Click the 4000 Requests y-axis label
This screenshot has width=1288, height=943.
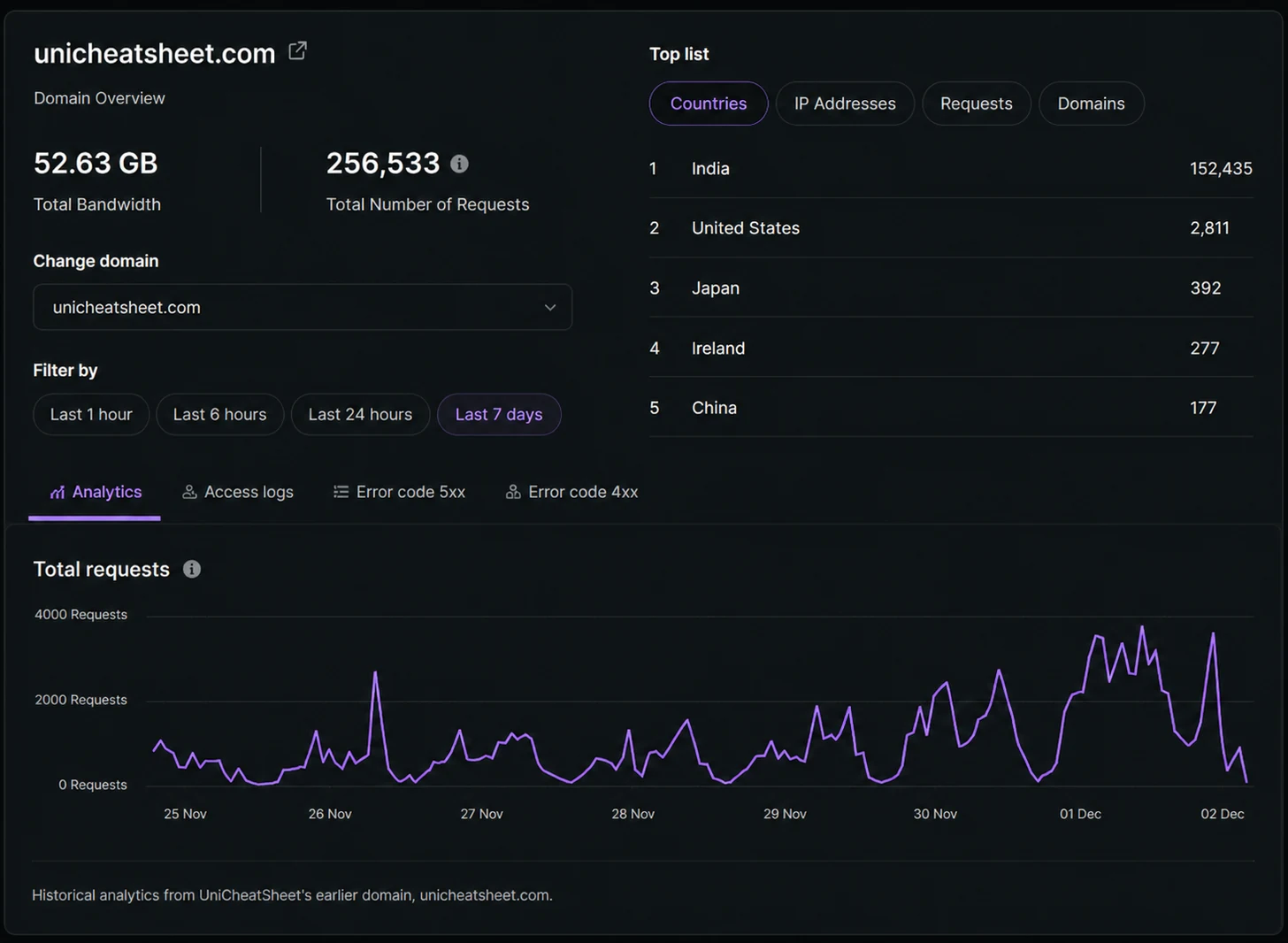(x=80, y=615)
